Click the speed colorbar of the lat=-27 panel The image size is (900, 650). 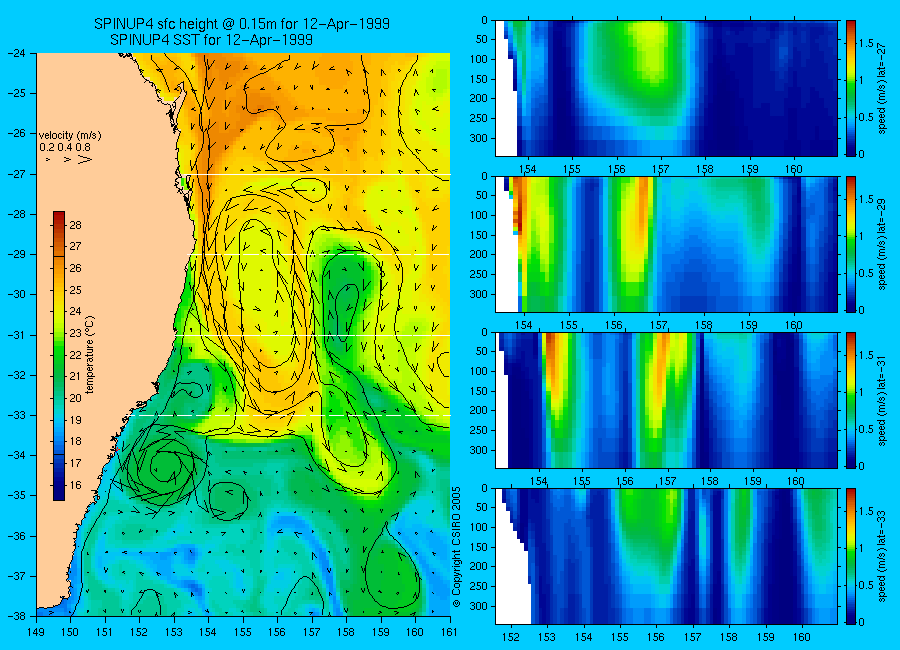pyautogui.click(x=851, y=88)
